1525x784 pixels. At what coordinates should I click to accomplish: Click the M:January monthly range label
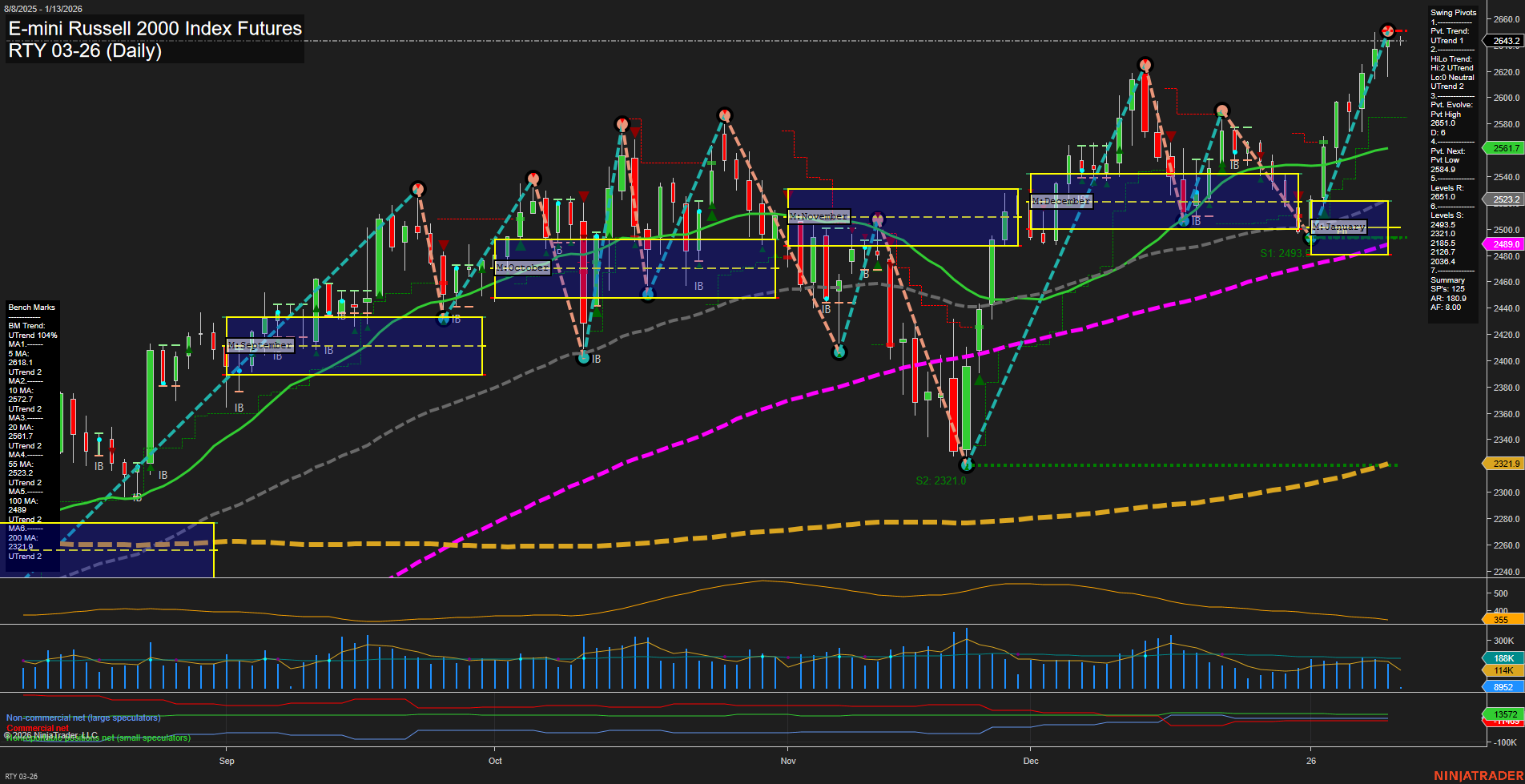1338,227
